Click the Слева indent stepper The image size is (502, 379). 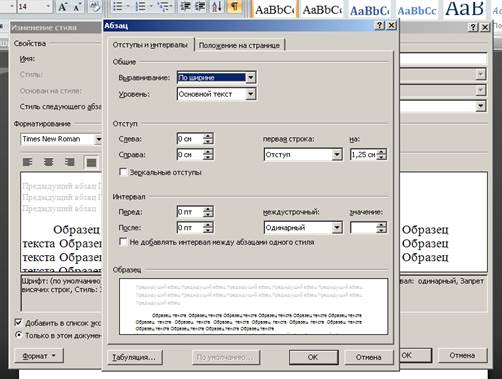pos(208,139)
